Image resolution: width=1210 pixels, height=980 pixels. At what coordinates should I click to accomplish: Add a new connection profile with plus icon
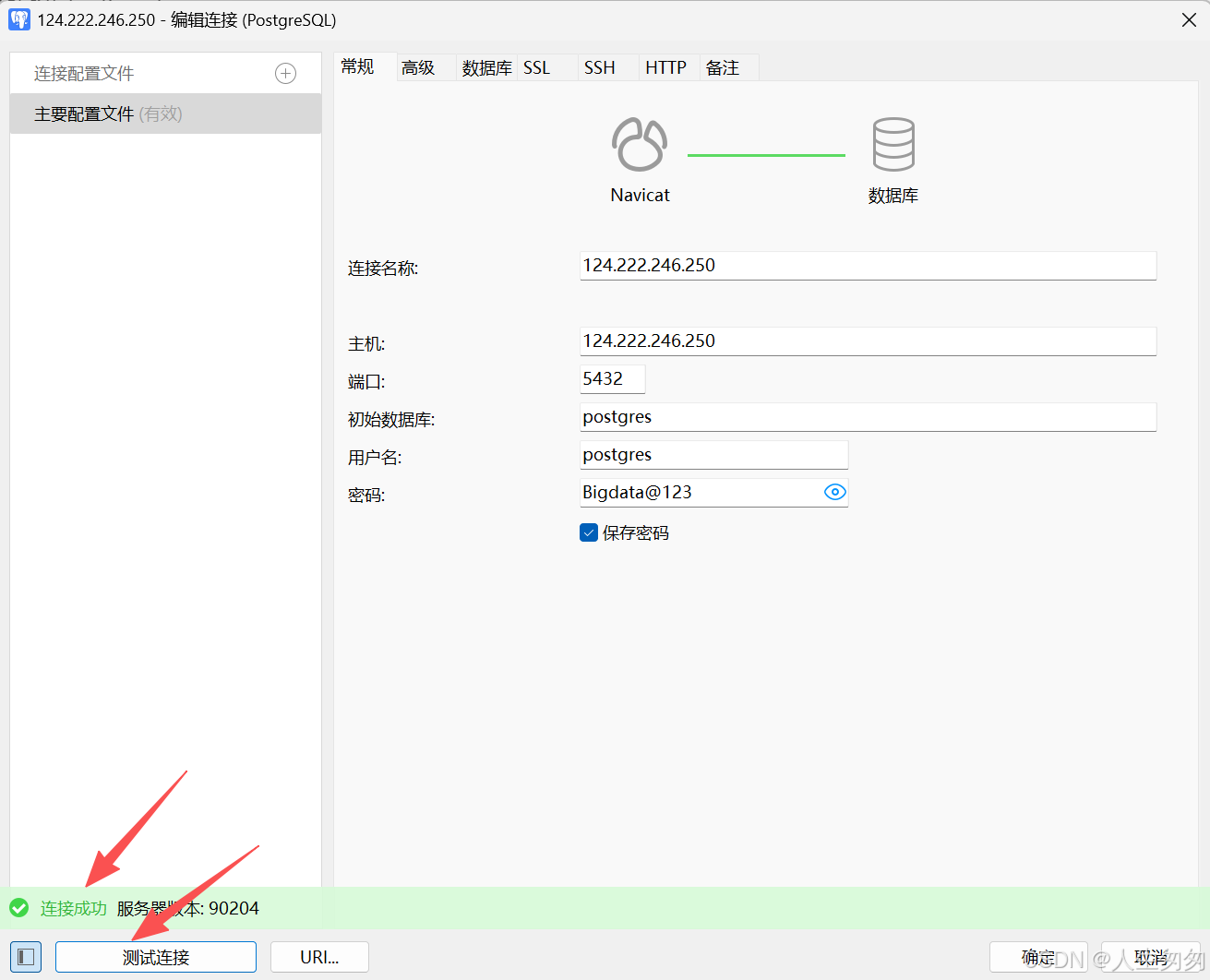click(x=286, y=74)
